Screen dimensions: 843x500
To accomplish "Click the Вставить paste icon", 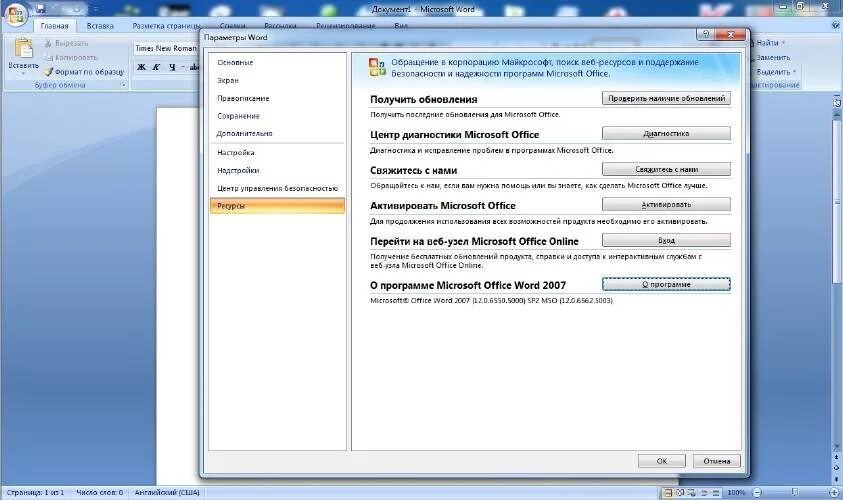I will (x=23, y=48).
